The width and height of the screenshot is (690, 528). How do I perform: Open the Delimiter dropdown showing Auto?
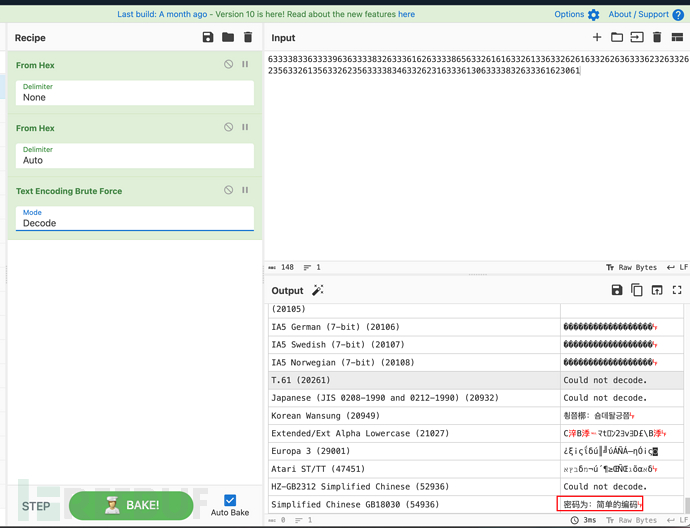click(134, 156)
